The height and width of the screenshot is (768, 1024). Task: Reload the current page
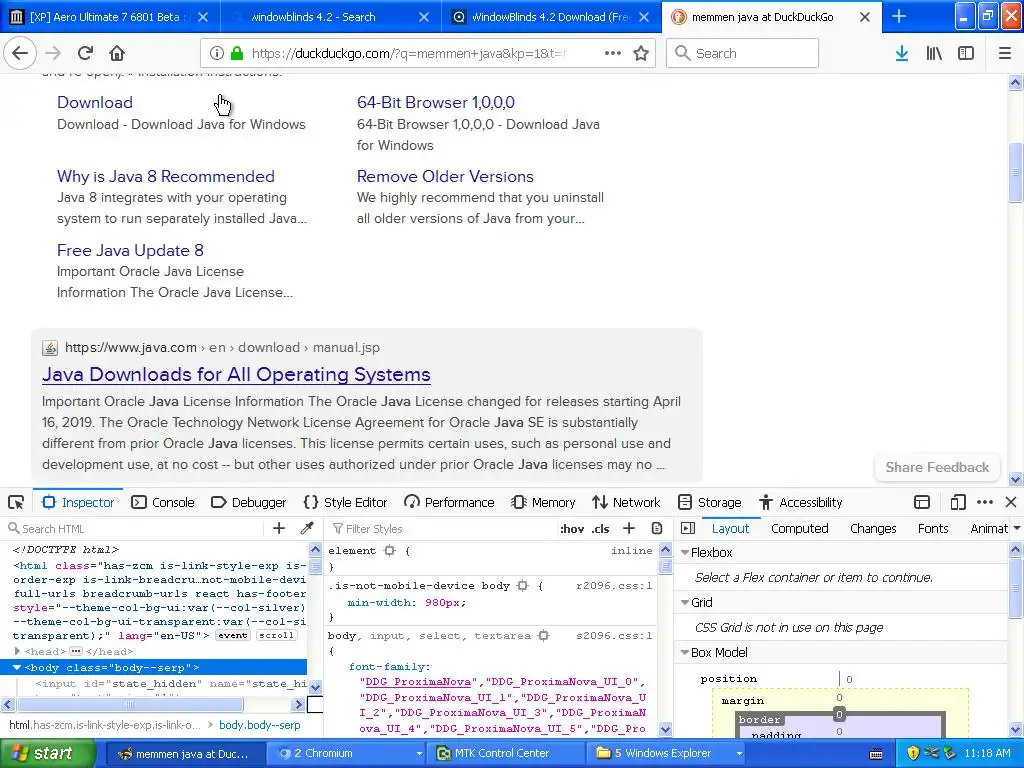click(x=85, y=54)
